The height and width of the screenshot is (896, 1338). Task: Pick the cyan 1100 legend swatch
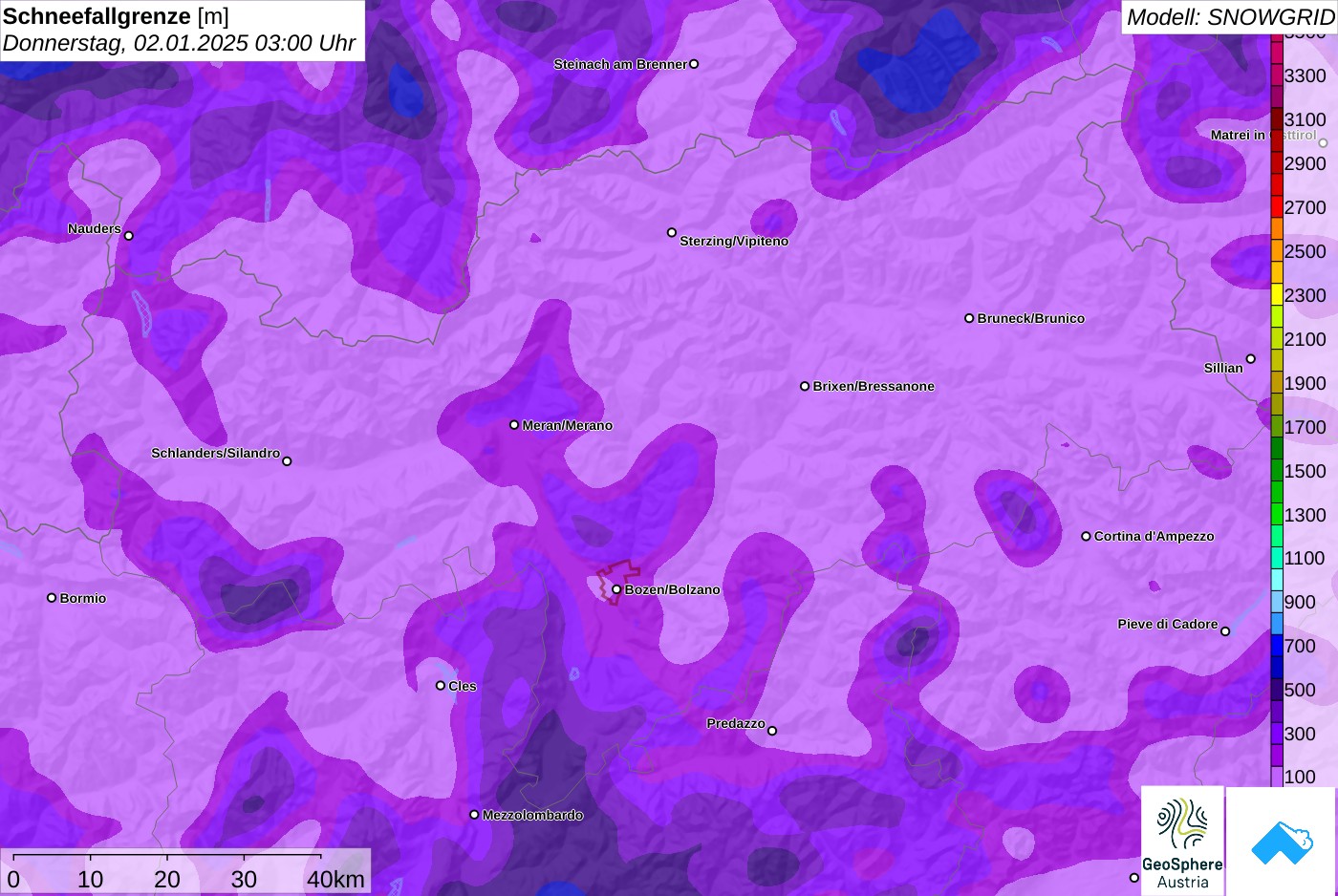(1277, 558)
